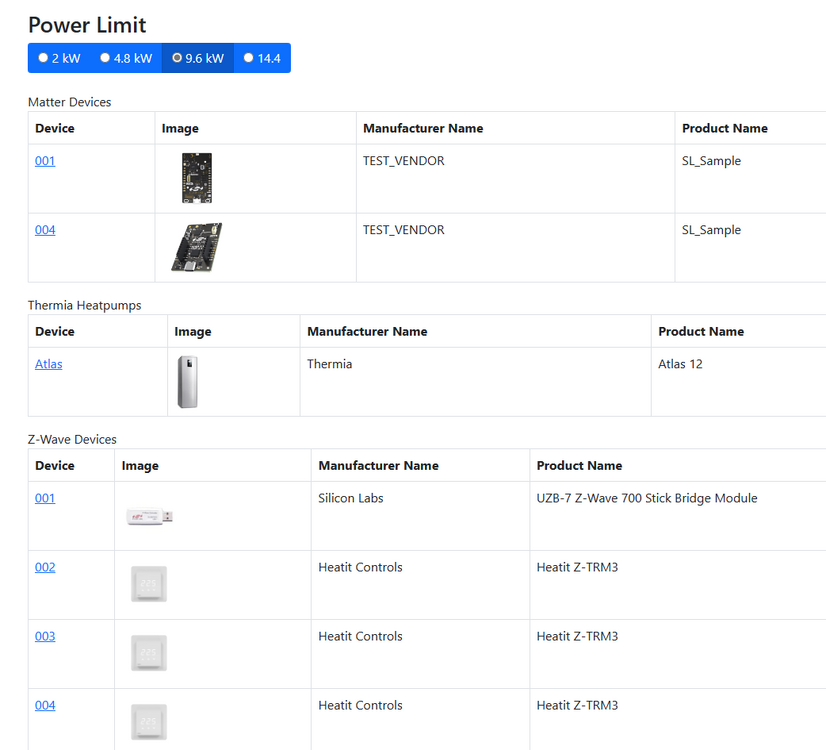Screen dimensions: 826x750
Task: Click the Thermia Atlas heatpump image
Action: (187, 382)
